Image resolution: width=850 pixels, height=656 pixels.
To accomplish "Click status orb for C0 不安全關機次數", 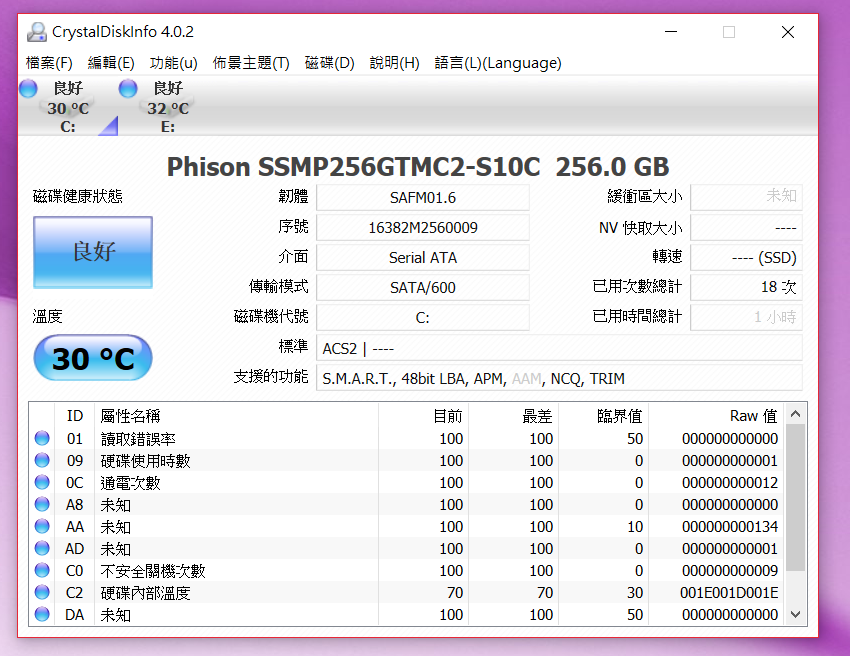I will pyautogui.click(x=42, y=570).
